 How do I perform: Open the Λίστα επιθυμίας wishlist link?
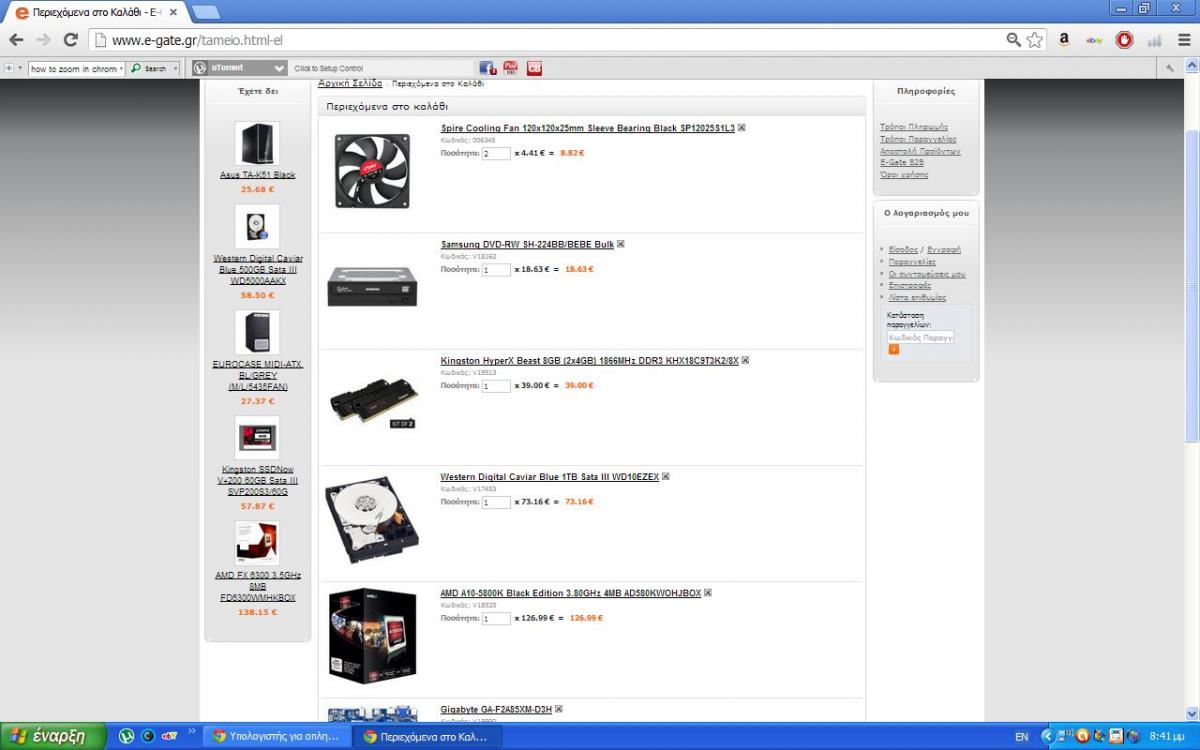coord(917,297)
